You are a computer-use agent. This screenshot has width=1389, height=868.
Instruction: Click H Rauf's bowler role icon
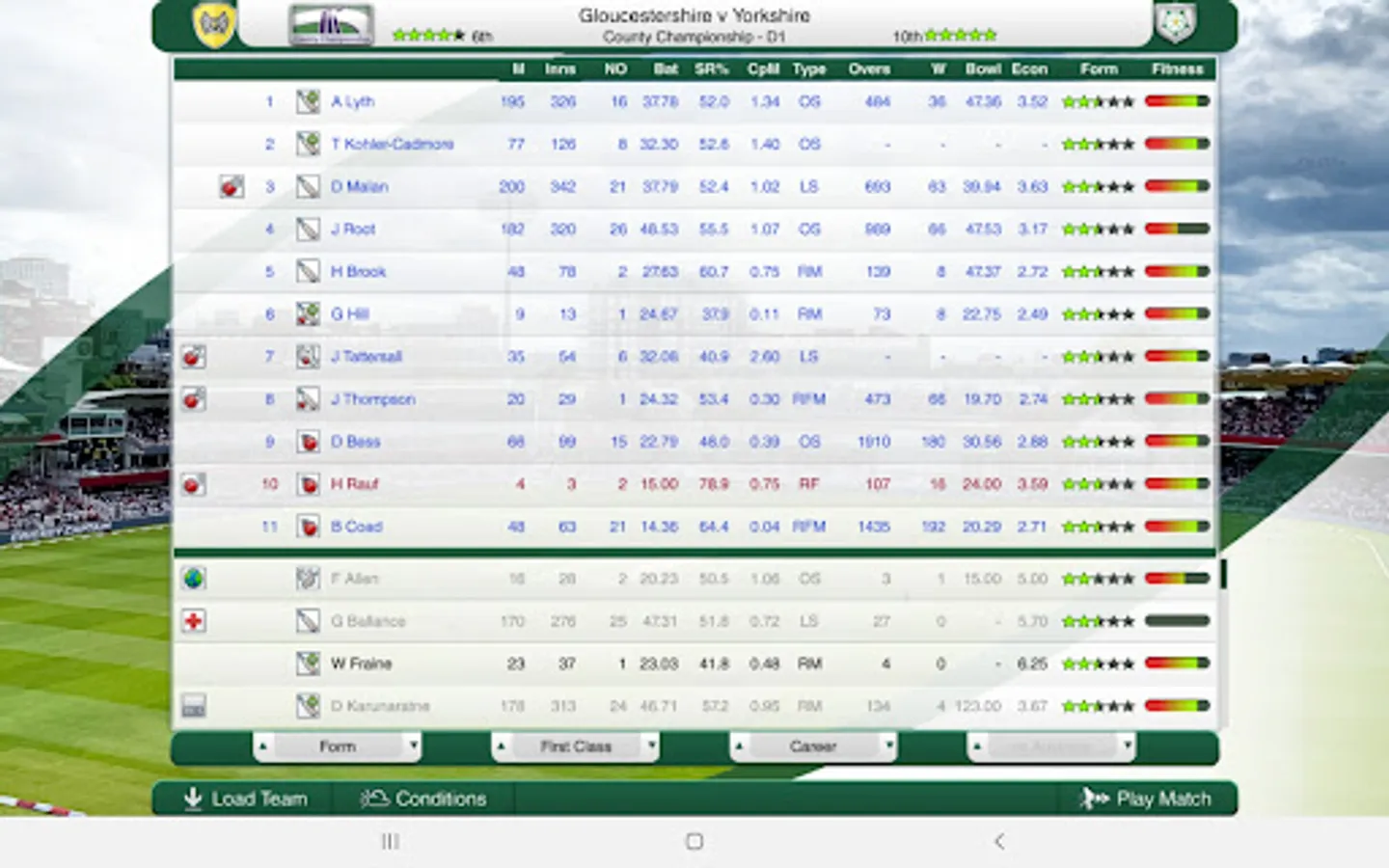[x=308, y=484]
